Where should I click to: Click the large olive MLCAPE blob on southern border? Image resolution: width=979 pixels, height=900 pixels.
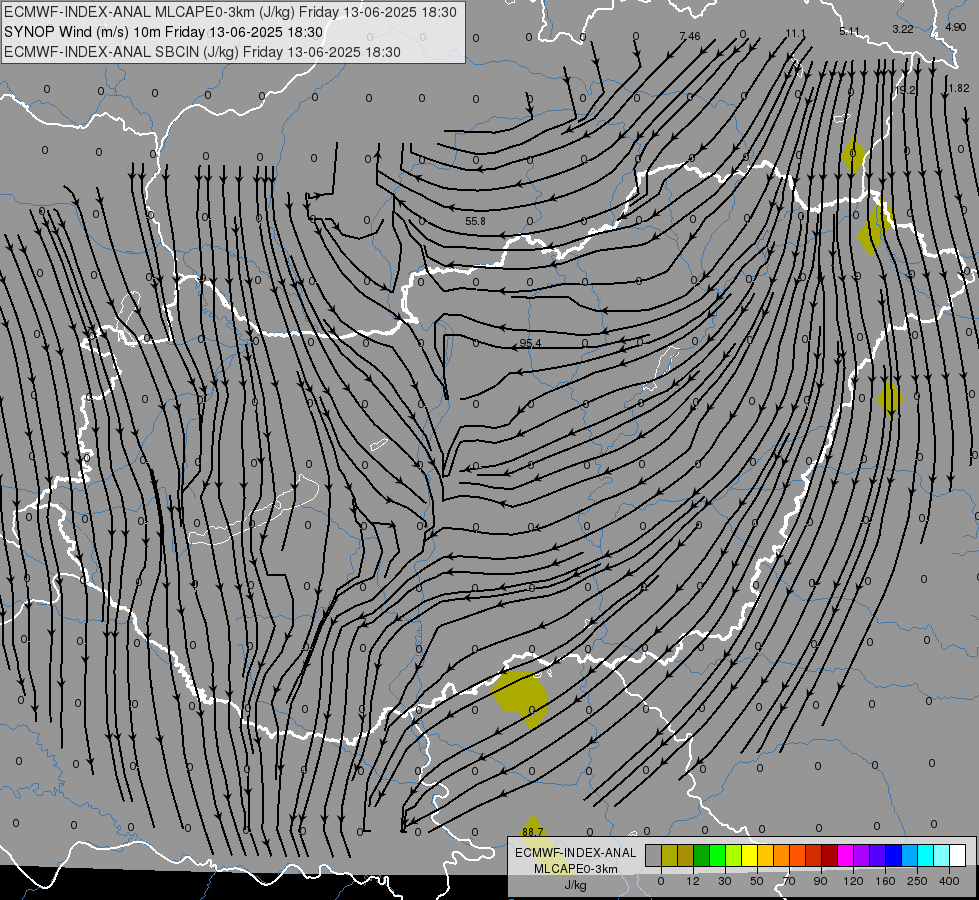coord(521,696)
